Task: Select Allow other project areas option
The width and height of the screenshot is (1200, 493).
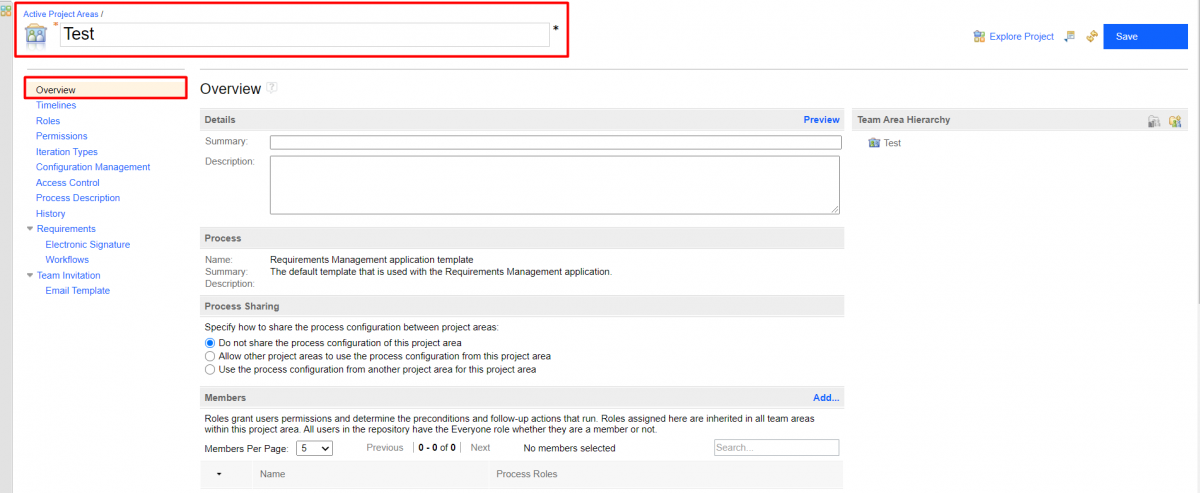Action: [210, 356]
